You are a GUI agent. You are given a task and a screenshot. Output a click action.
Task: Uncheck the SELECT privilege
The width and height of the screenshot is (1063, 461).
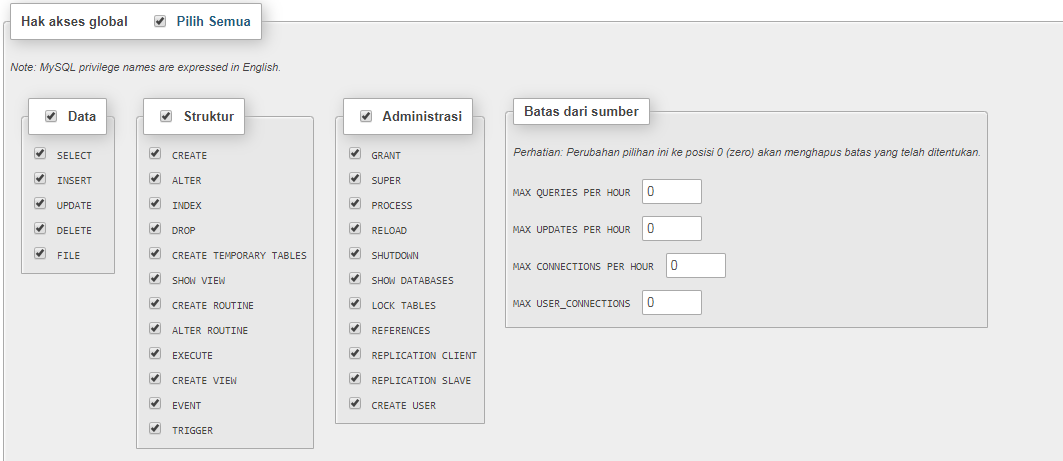40,154
